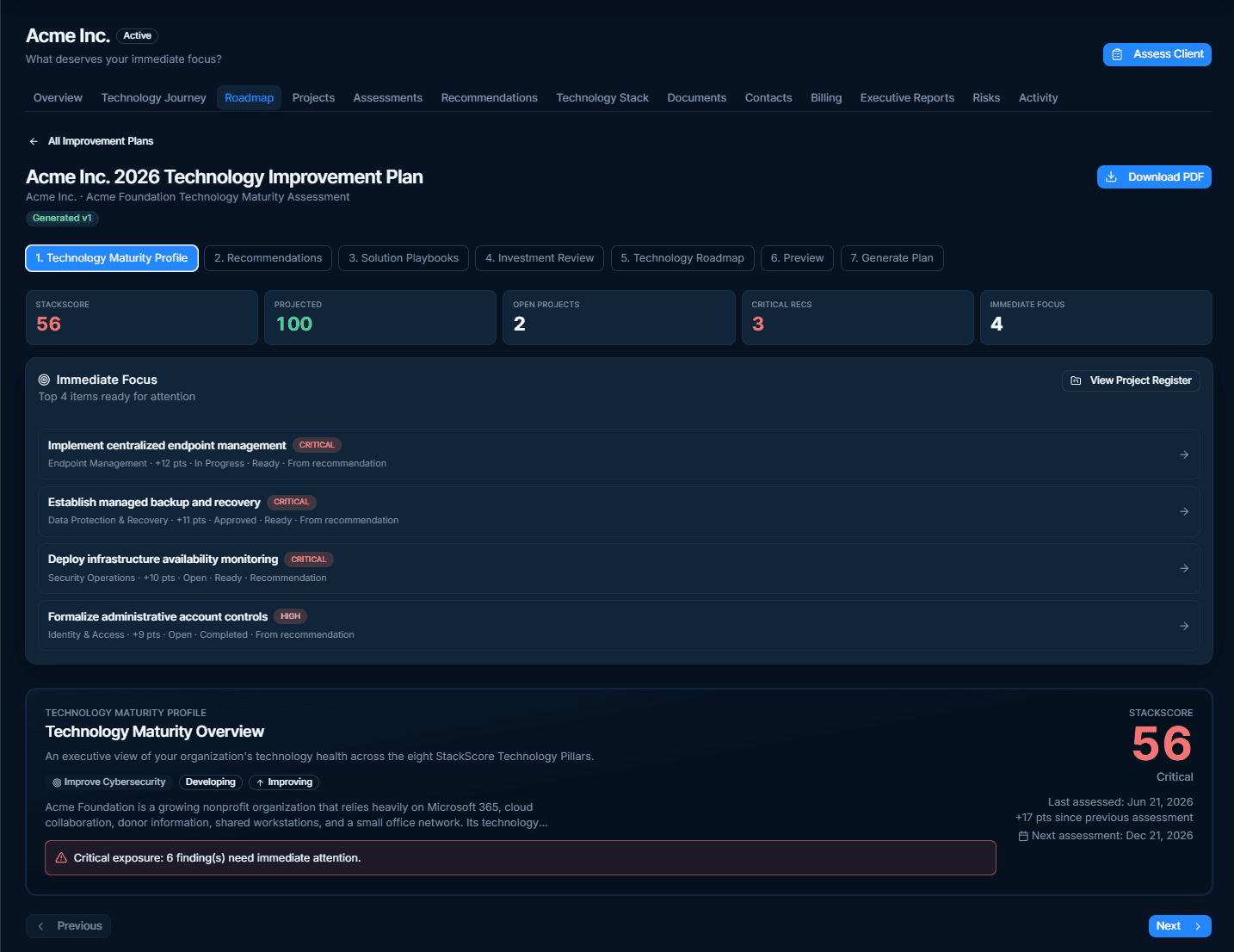This screenshot has width=1234, height=952.
Task: Select the Roadmap tab
Action: (x=250, y=98)
